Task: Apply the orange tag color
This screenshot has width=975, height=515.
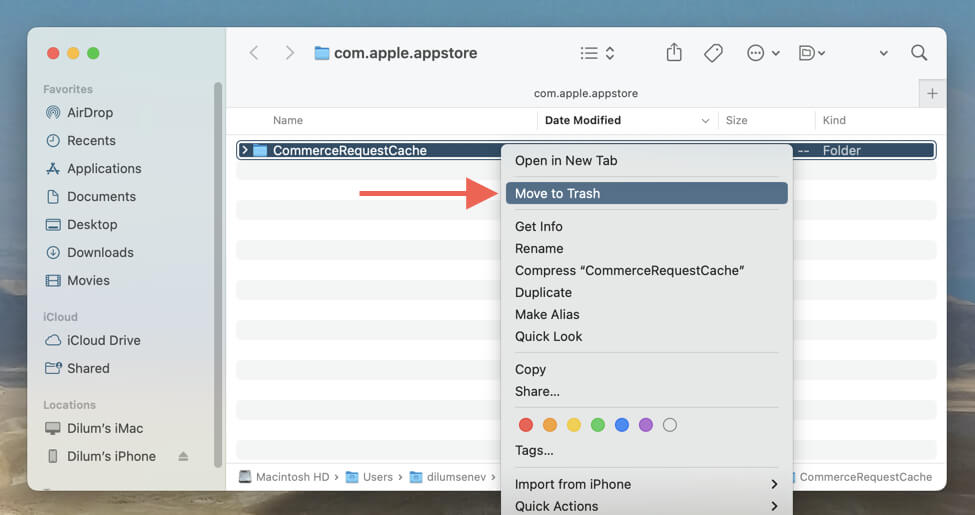Action: [x=550, y=425]
